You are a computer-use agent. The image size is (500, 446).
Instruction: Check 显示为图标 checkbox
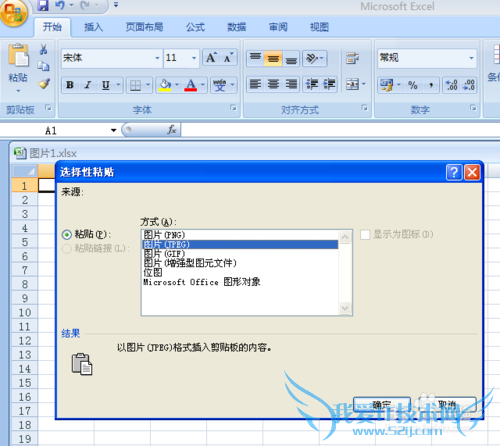(365, 235)
